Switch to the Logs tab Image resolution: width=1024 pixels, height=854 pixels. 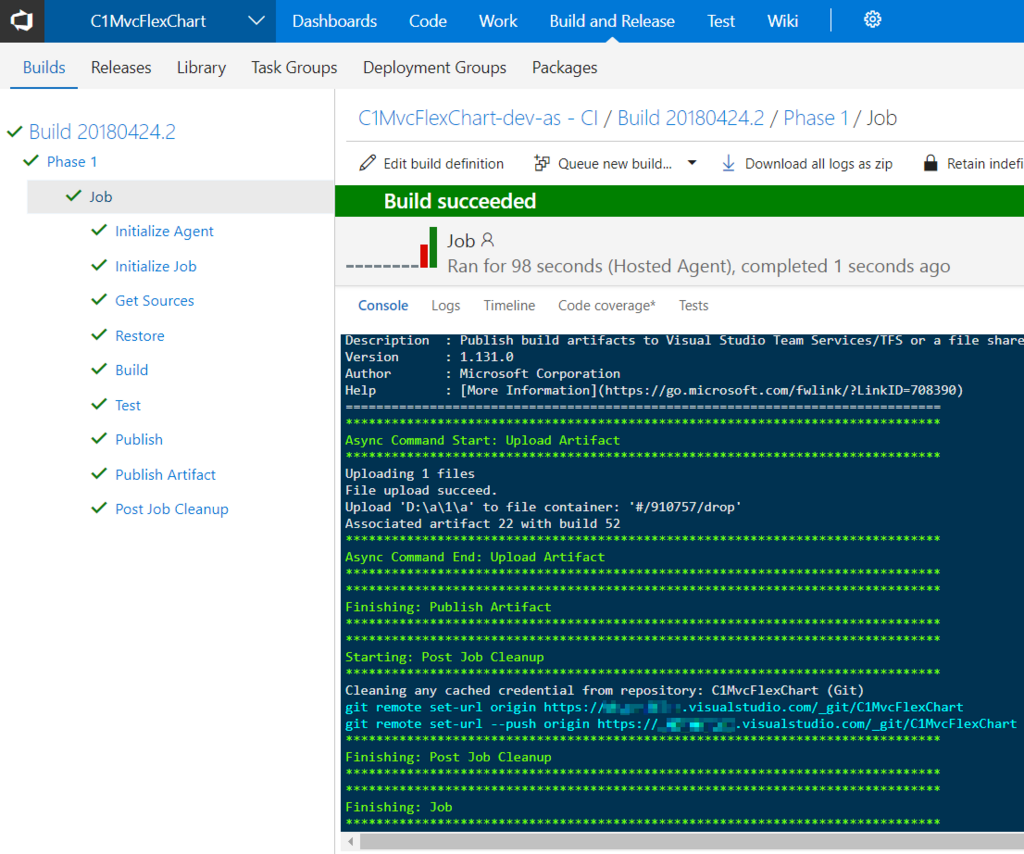(x=445, y=306)
